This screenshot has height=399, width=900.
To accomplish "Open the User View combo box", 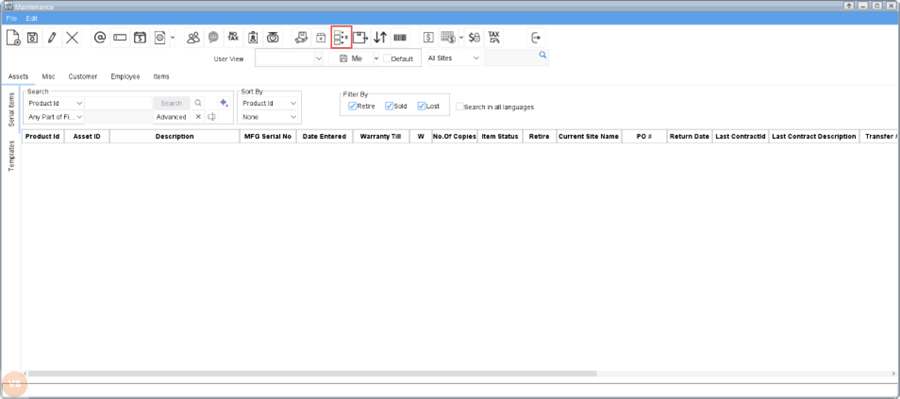I will 290,58.
